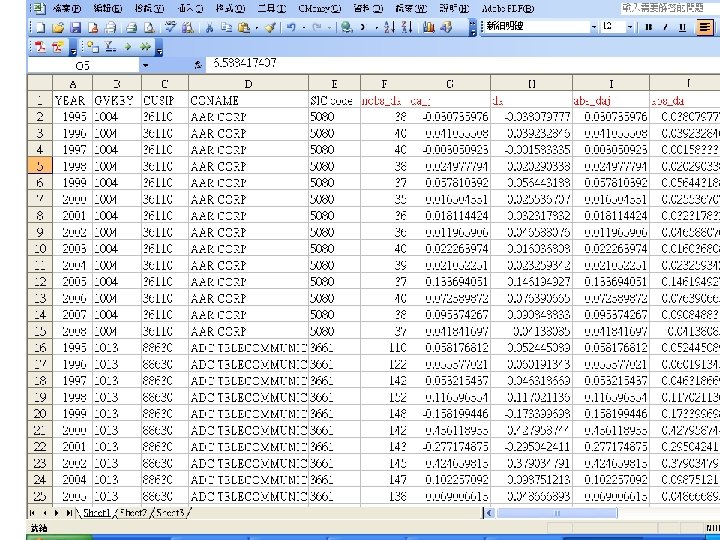The height and width of the screenshot is (540, 720).
Task: Toggle Bold formatting
Action: [648, 28]
